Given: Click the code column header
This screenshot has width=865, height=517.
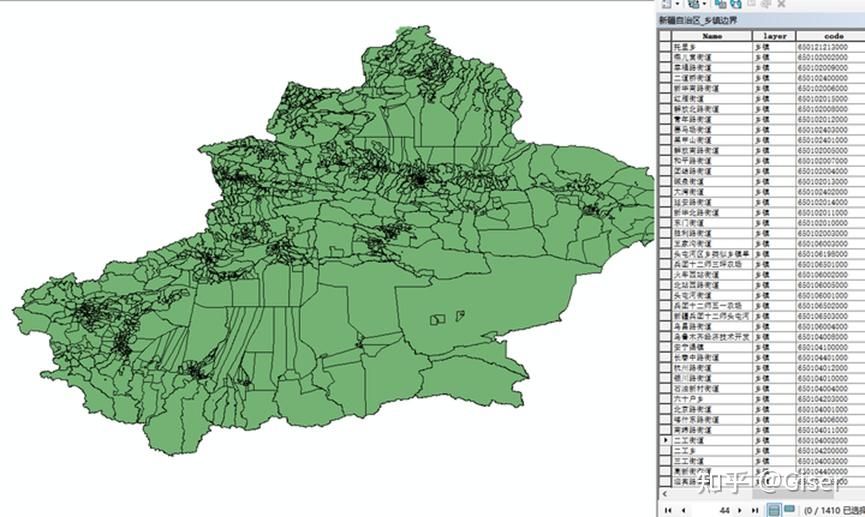Looking at the screenshot, I should point(832,36).
